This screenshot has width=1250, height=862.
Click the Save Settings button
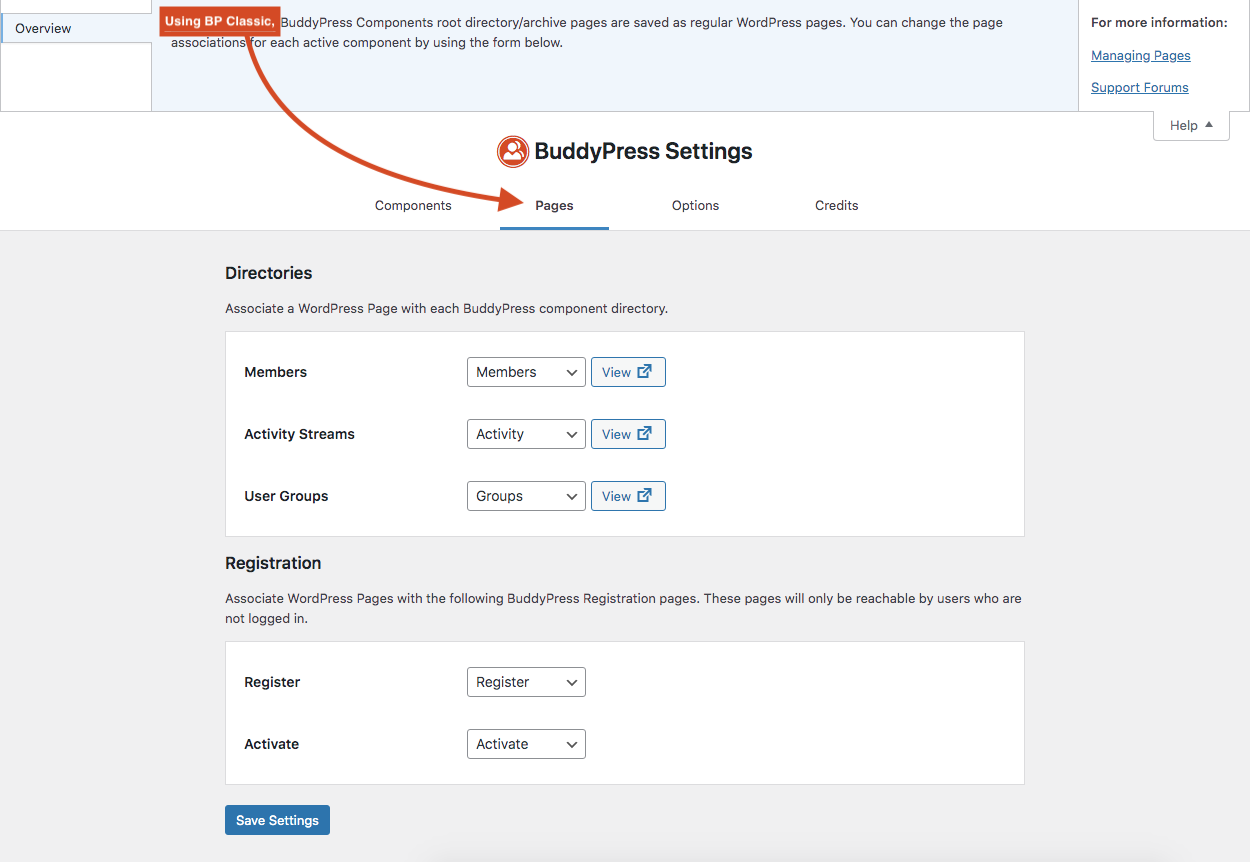[x=277, y=820]
